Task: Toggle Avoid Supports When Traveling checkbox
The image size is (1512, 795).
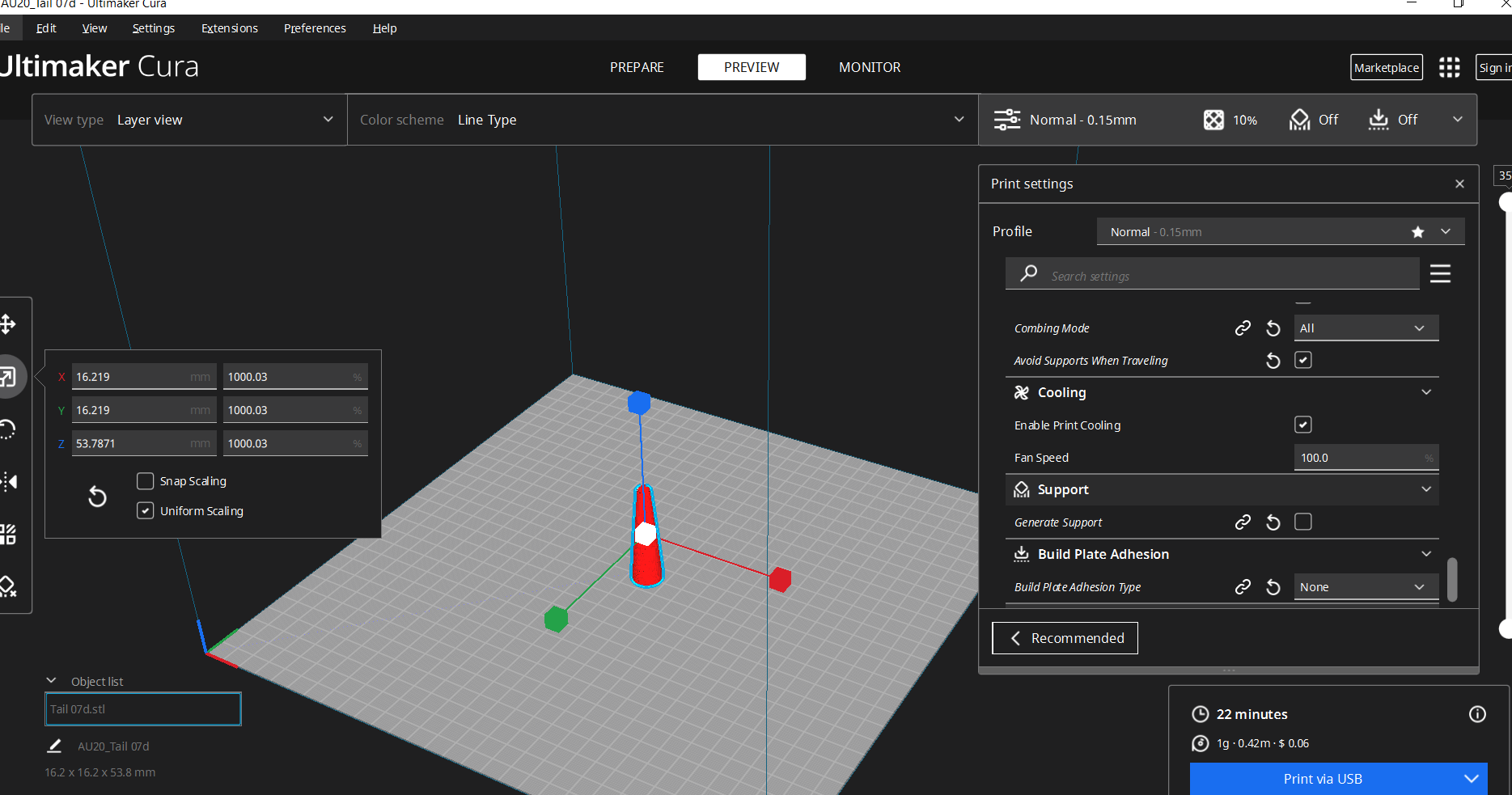Action: click(x=1302, y=360)
